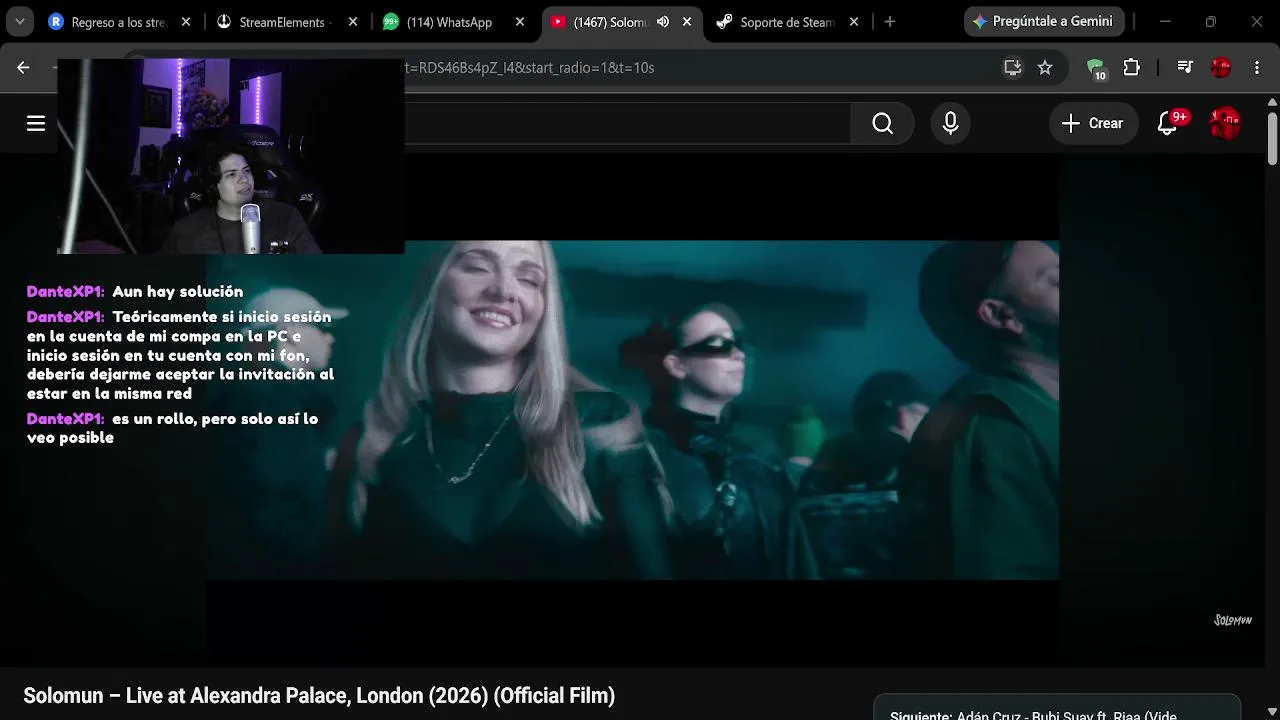Image resolution: width=1280 pixels, height=720 pixels.
Task: Close the WhatsApp tab
Action: tap(519, 22)
